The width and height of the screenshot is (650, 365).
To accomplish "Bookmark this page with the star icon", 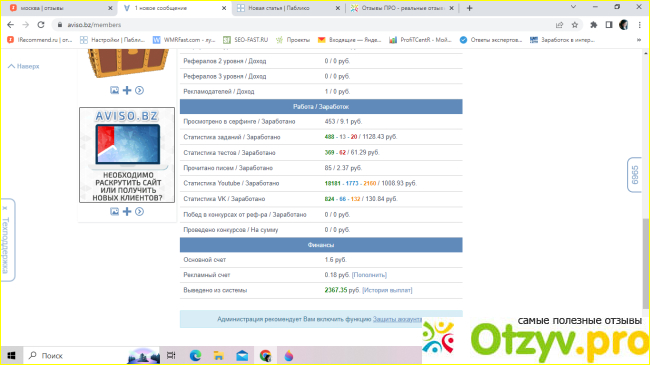I will (x=575, y=25).
